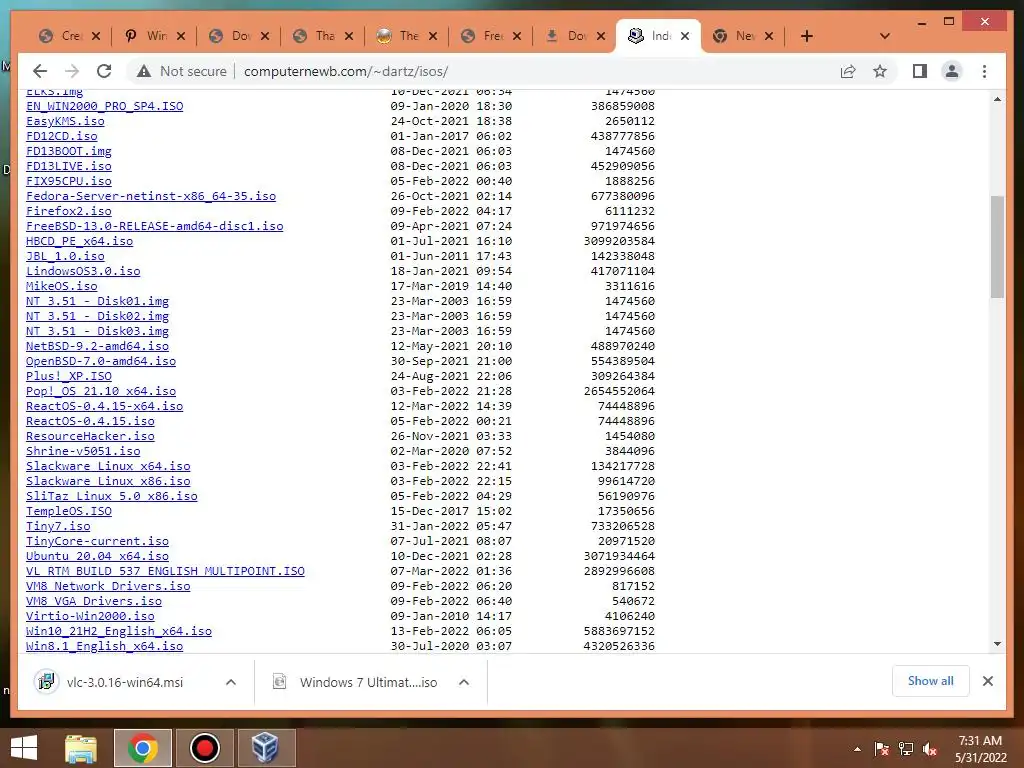This screenshot has height=768, width=1024.
Task: View the Not secure site warning
Action: click(182, 71)
